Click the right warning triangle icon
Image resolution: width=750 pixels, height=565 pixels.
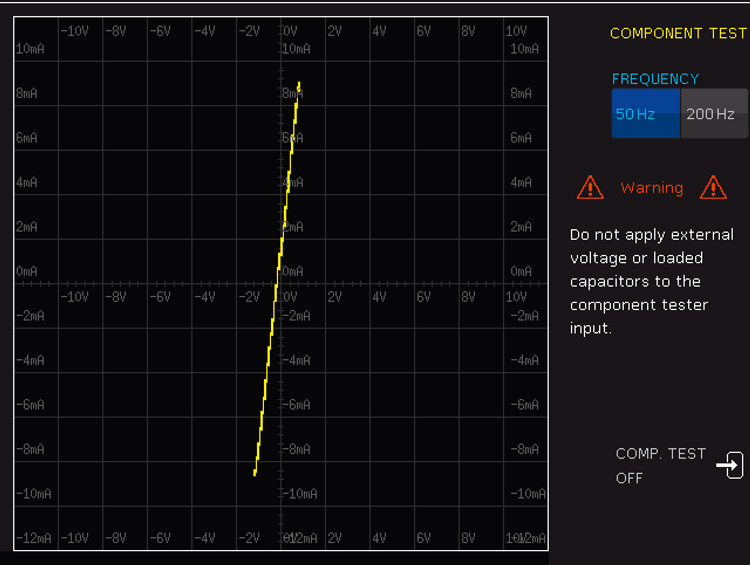[713, 187]
